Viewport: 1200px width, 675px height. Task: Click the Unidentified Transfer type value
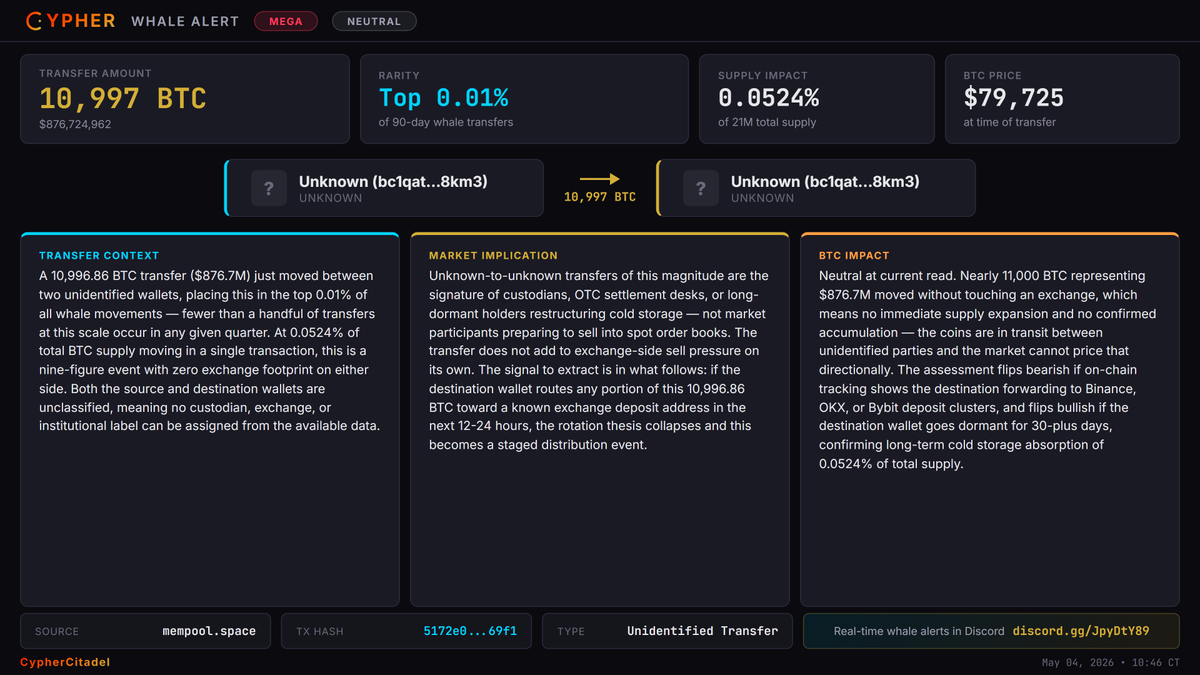[x=702, y=631]
